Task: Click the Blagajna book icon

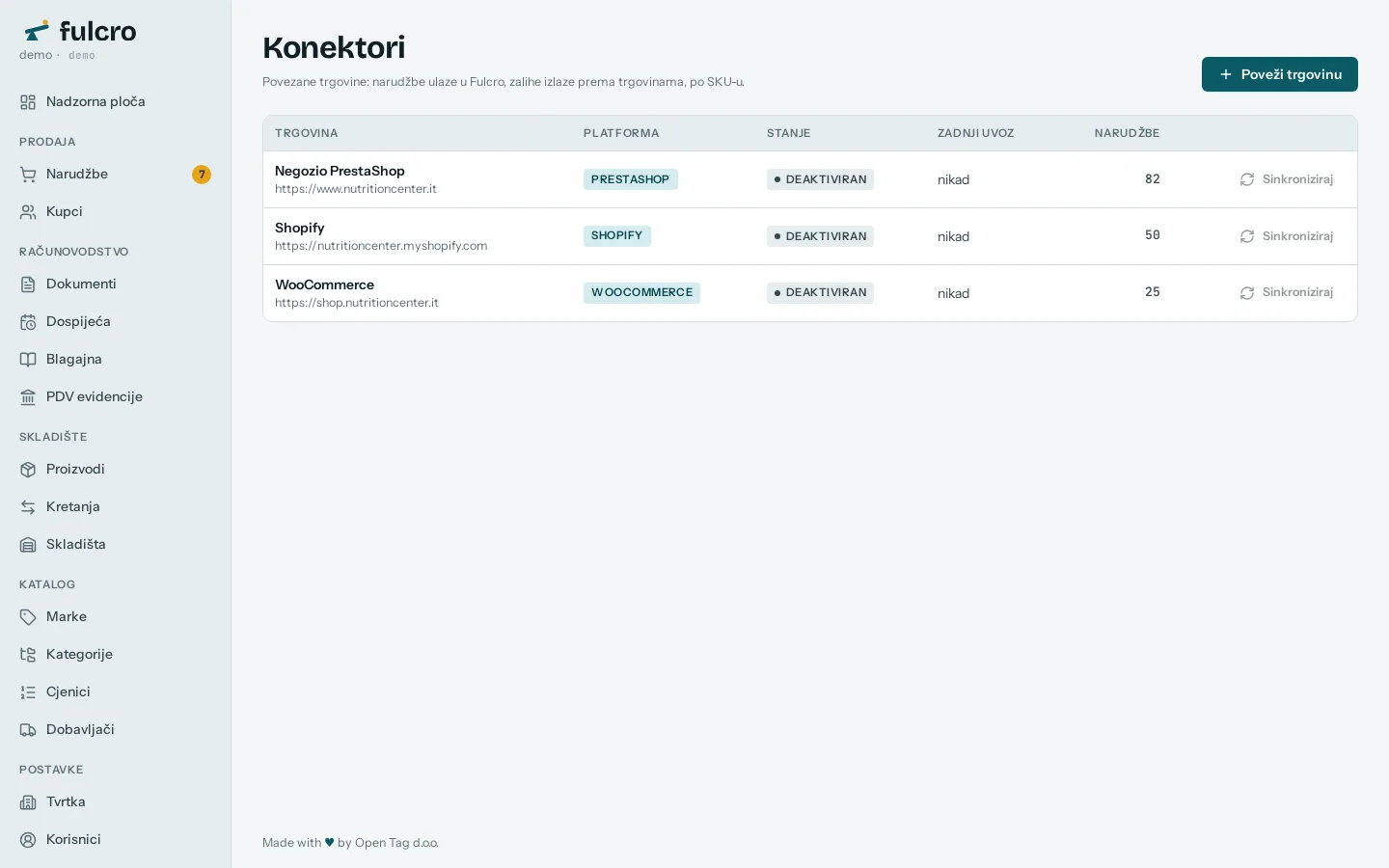Action: [x=28, y=360]
